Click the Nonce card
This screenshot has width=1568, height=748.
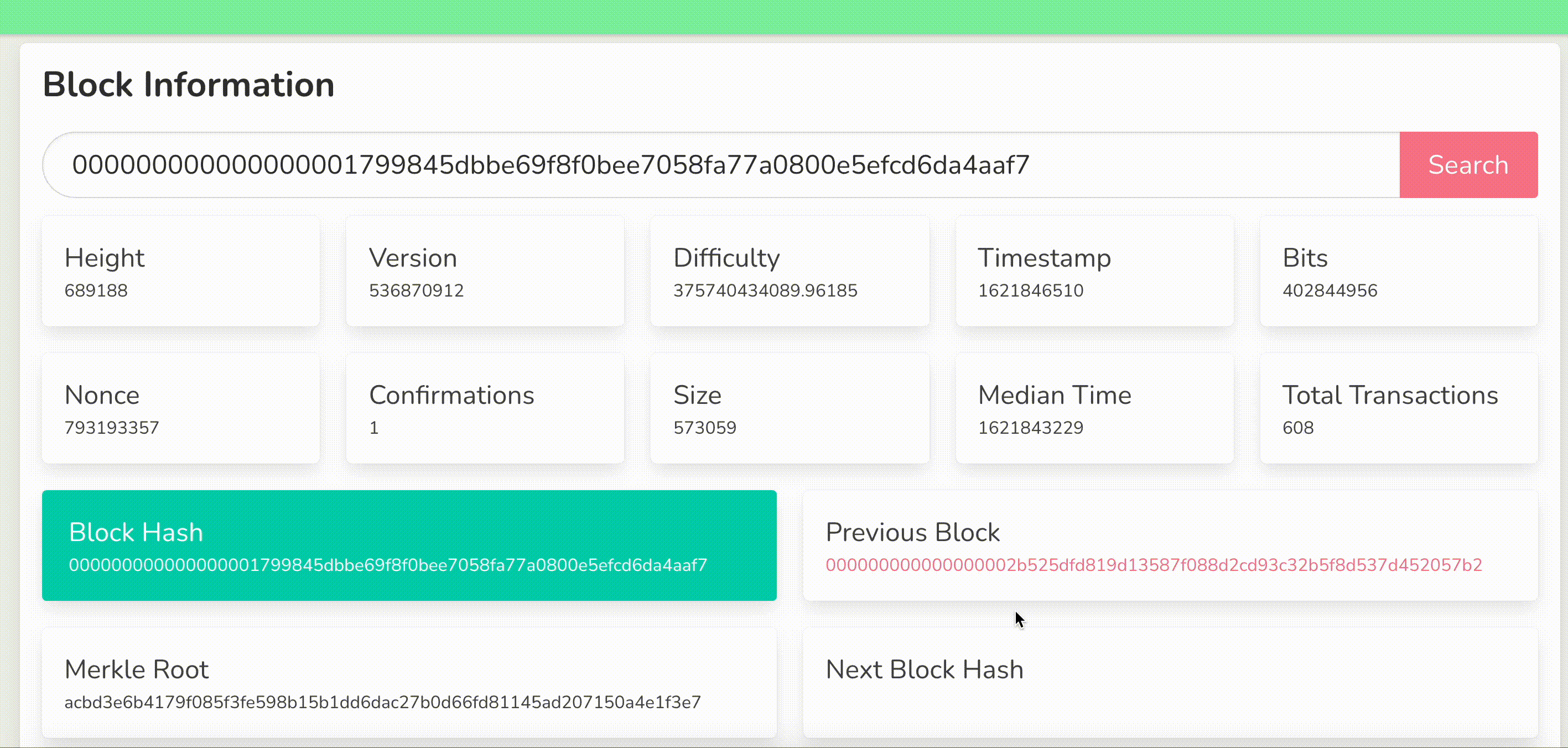pyautogui.click(x=180, y=408)
